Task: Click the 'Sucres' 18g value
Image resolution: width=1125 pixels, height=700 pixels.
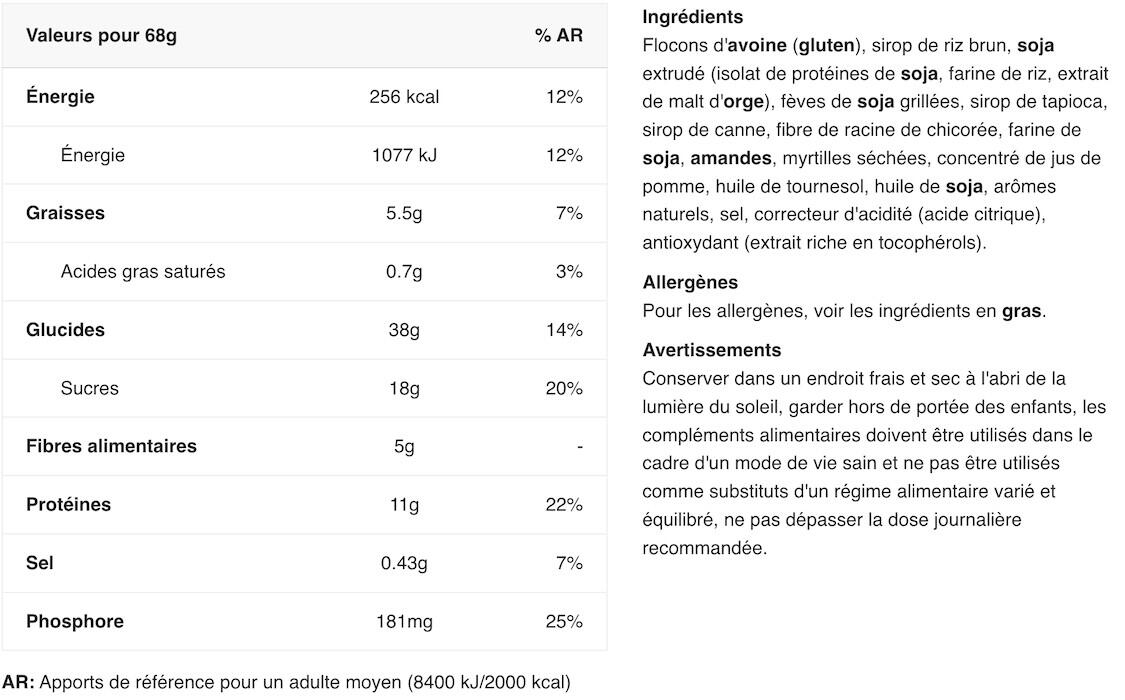Action: pos(404,389)
